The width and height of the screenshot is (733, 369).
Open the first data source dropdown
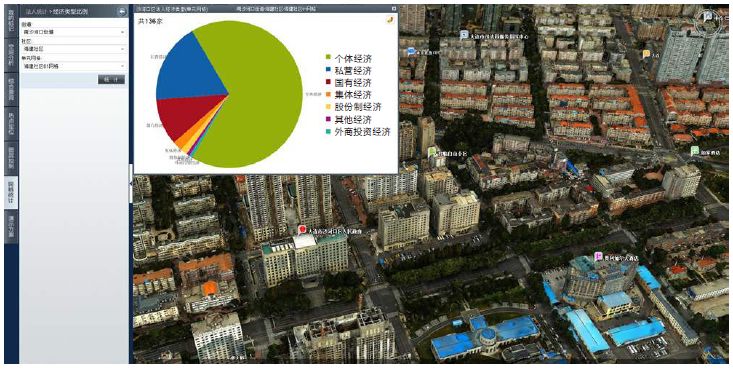[73, 32]
